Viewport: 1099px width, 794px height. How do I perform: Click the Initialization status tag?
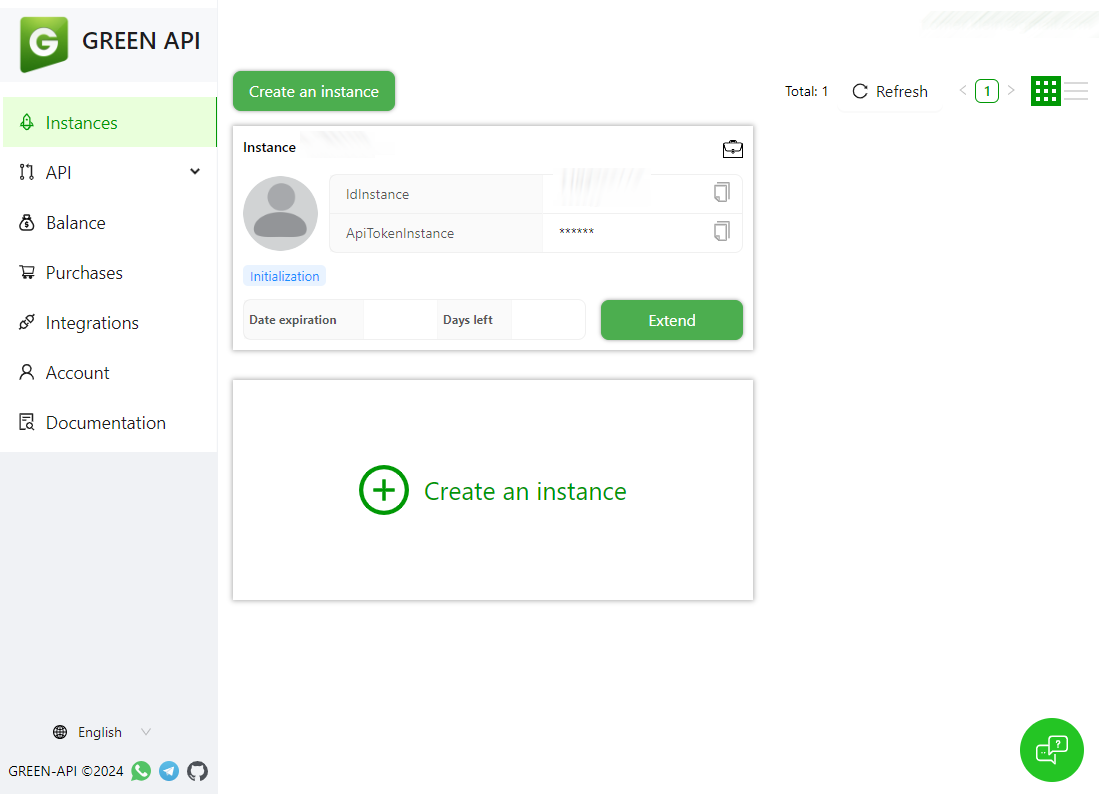click(285, 276)
